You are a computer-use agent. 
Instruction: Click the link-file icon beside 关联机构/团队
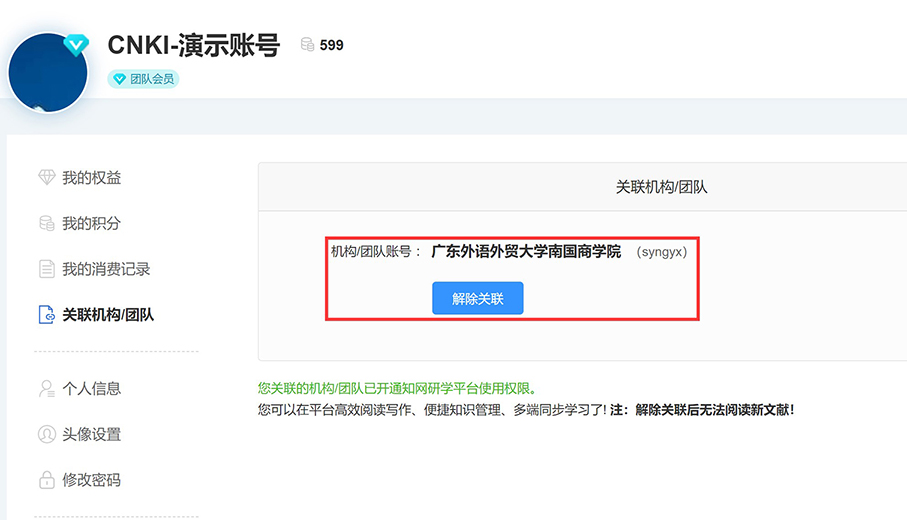coord(47,315)
